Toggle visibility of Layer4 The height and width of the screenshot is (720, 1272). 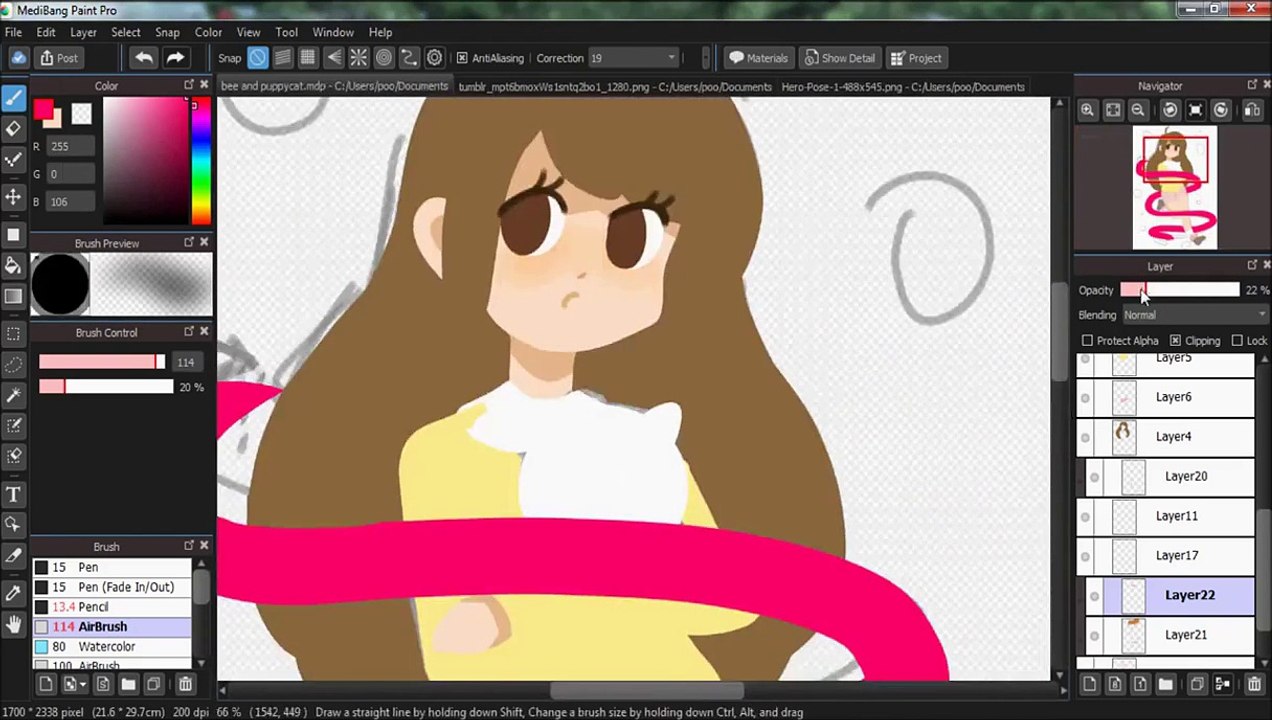(1085, 437)
